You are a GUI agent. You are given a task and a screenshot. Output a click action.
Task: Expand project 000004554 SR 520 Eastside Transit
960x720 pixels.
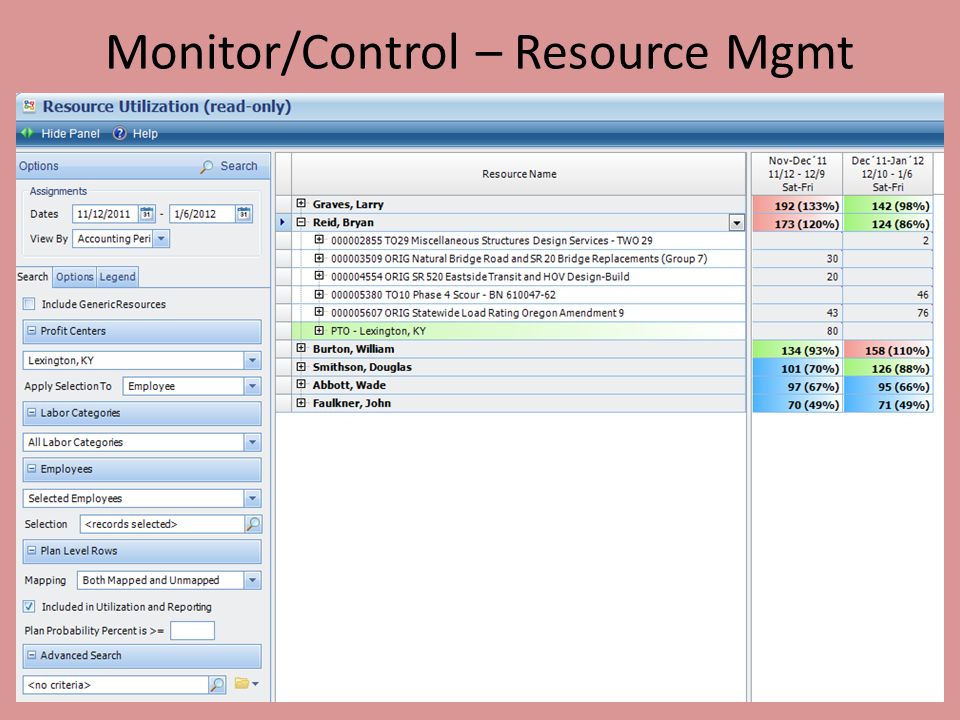pos(319,276)
